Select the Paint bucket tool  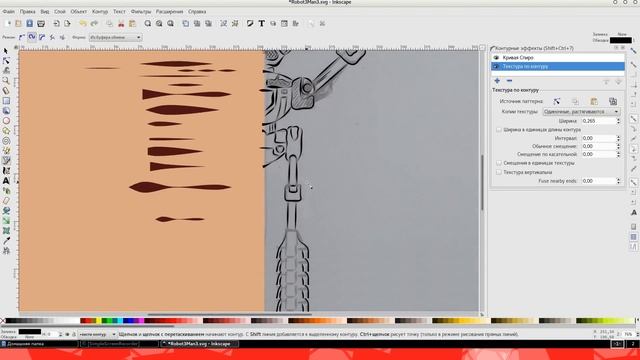[6, 211]
